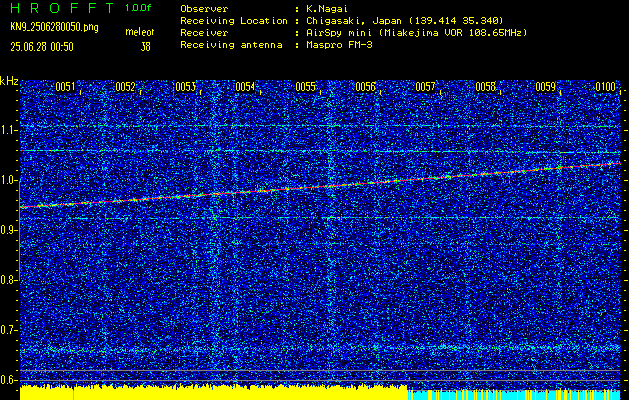Click the meteor count value 38
Screen dimensions: 629x400
point(145,47)
